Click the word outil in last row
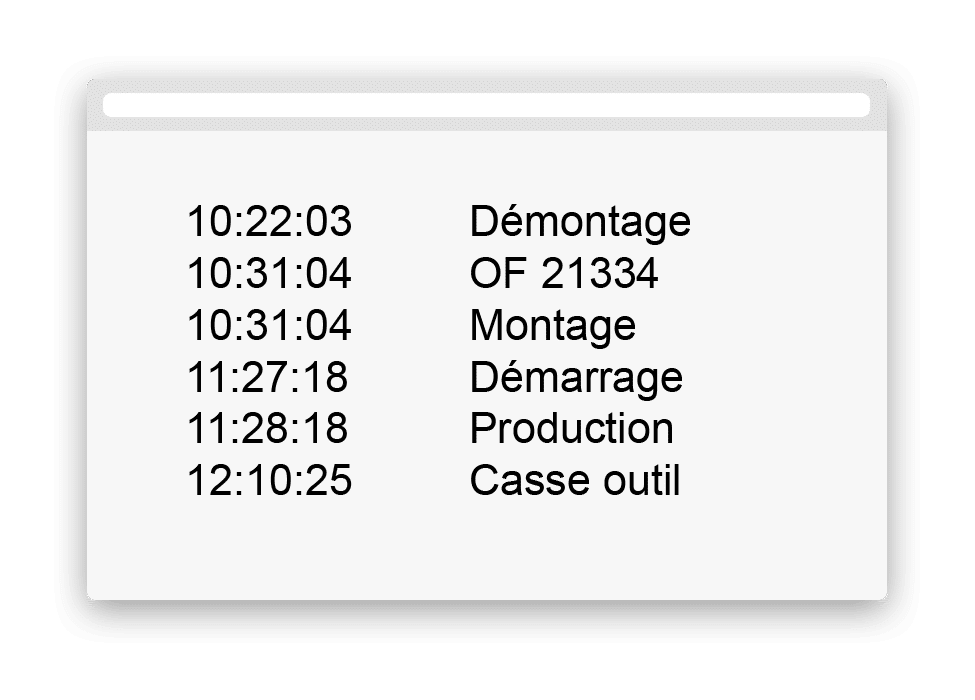This screenshot has height=700, width=975. click(x=641, y=480)
